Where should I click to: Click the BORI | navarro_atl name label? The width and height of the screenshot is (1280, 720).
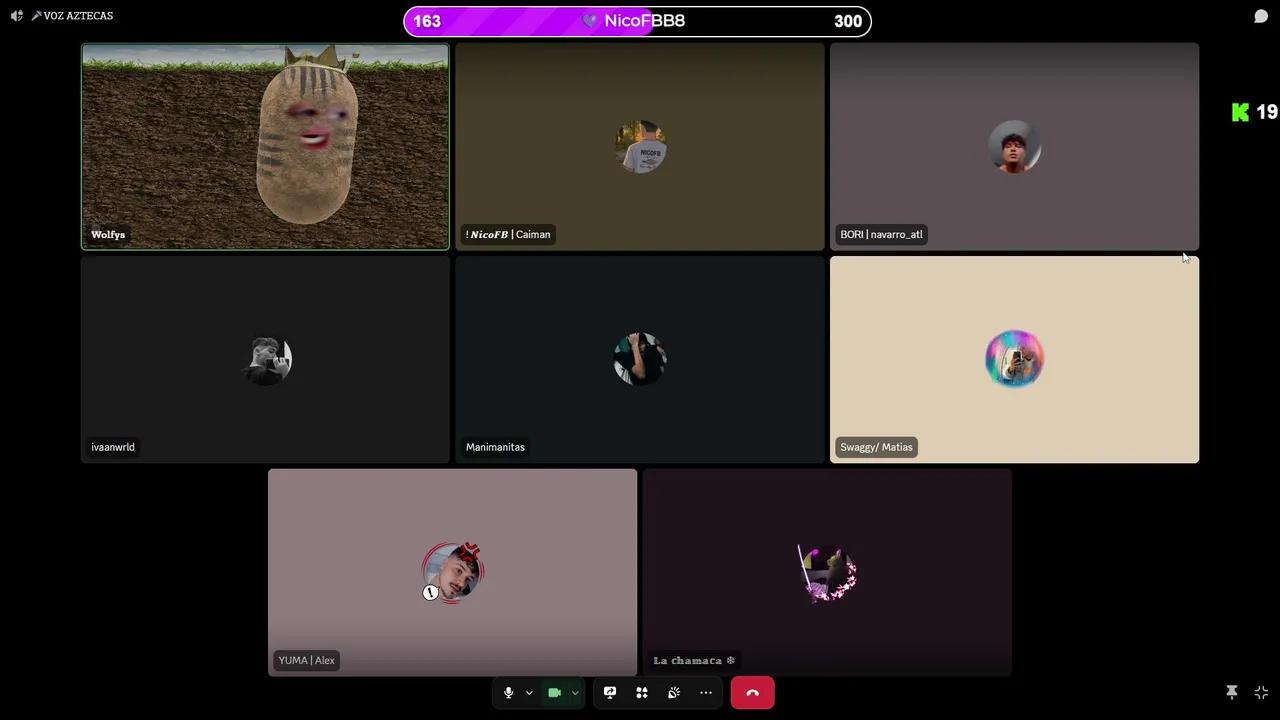[x=881, y=234]
